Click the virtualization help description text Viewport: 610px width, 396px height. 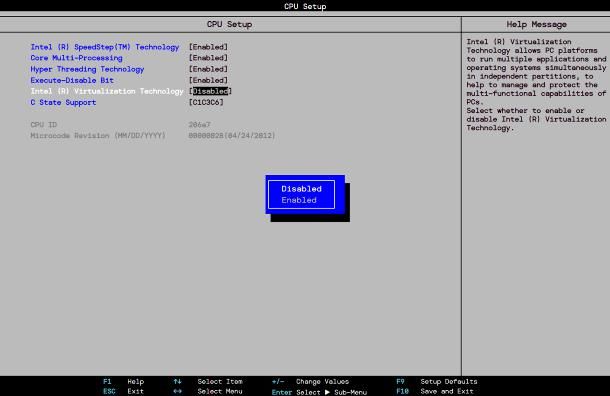536,85
